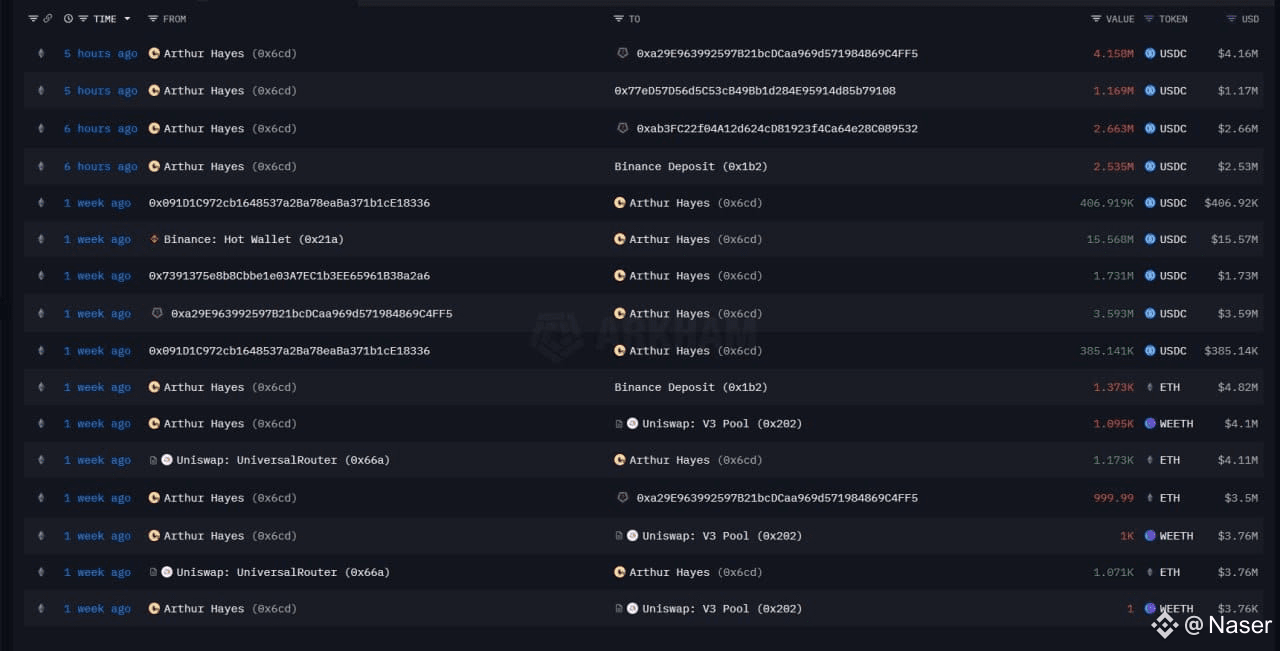1280x651 pixels.
Task: Click the USDC label in $1.73M row
Action: [1173, 276]
